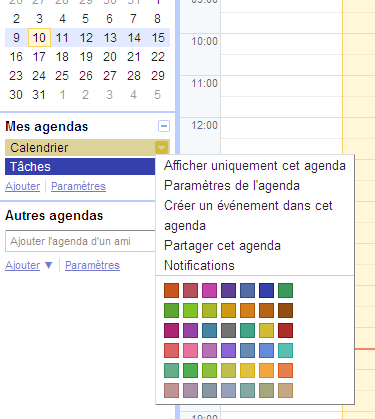375x419 pixels.
Task: Select day 24 in the mini calendar
Action: 39,76
